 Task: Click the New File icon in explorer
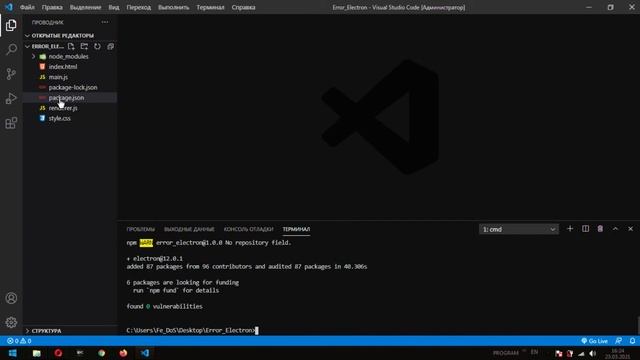[x=71, y=47]
